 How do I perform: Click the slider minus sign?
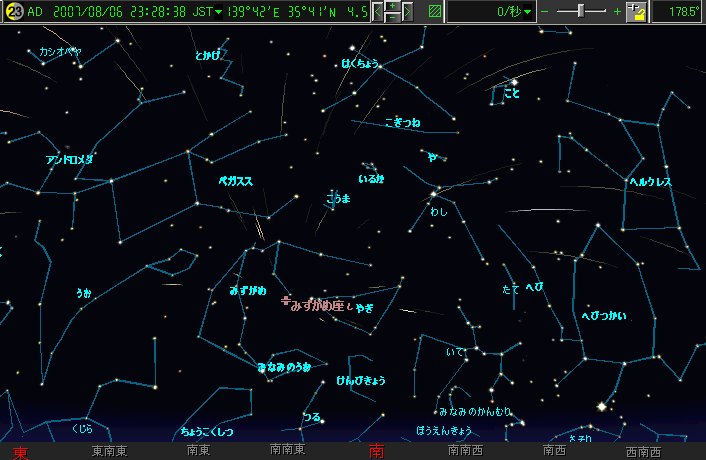pyautogui.click(x=546, y=12)
